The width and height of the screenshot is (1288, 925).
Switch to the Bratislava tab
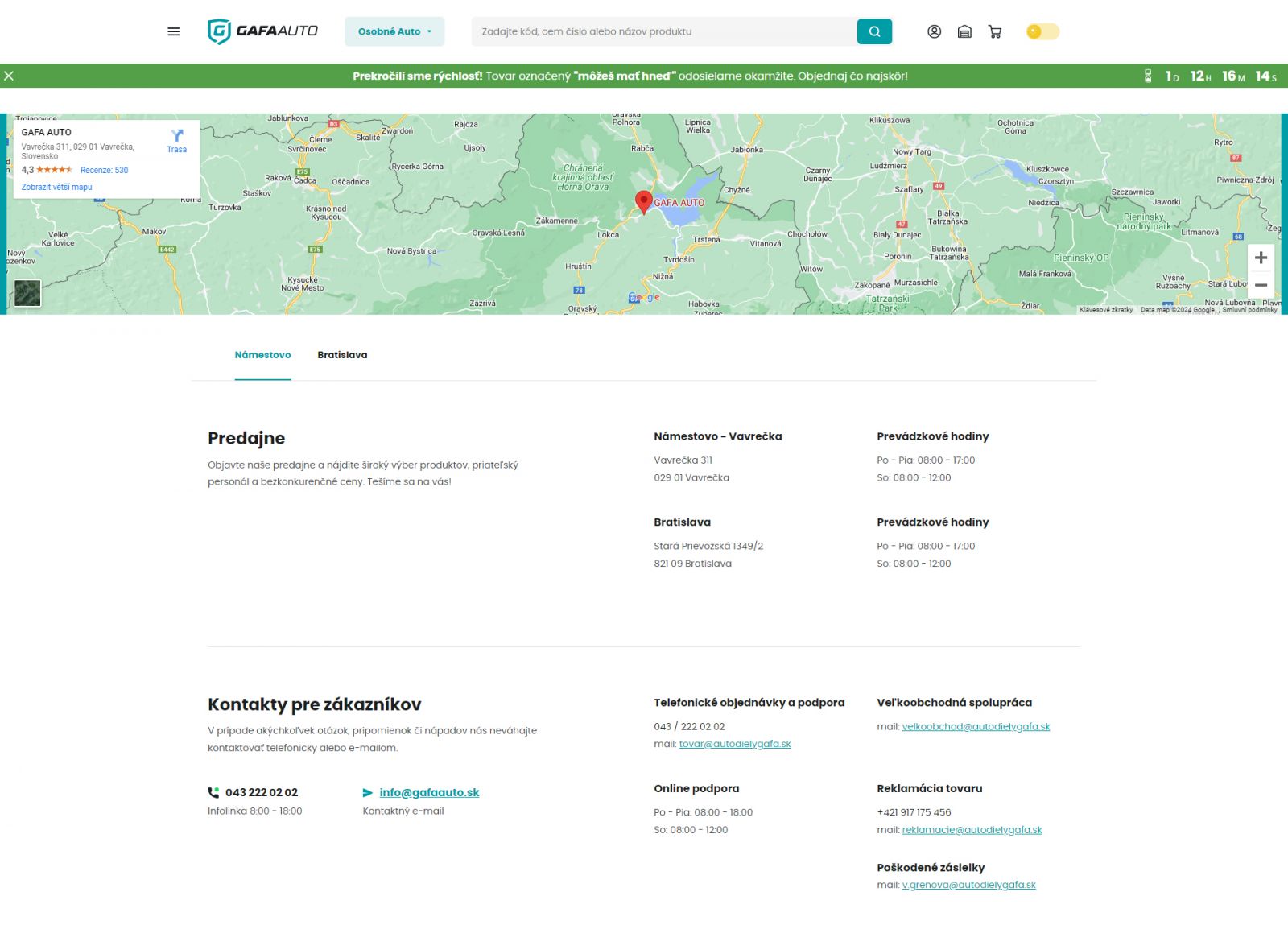(342, 355)
